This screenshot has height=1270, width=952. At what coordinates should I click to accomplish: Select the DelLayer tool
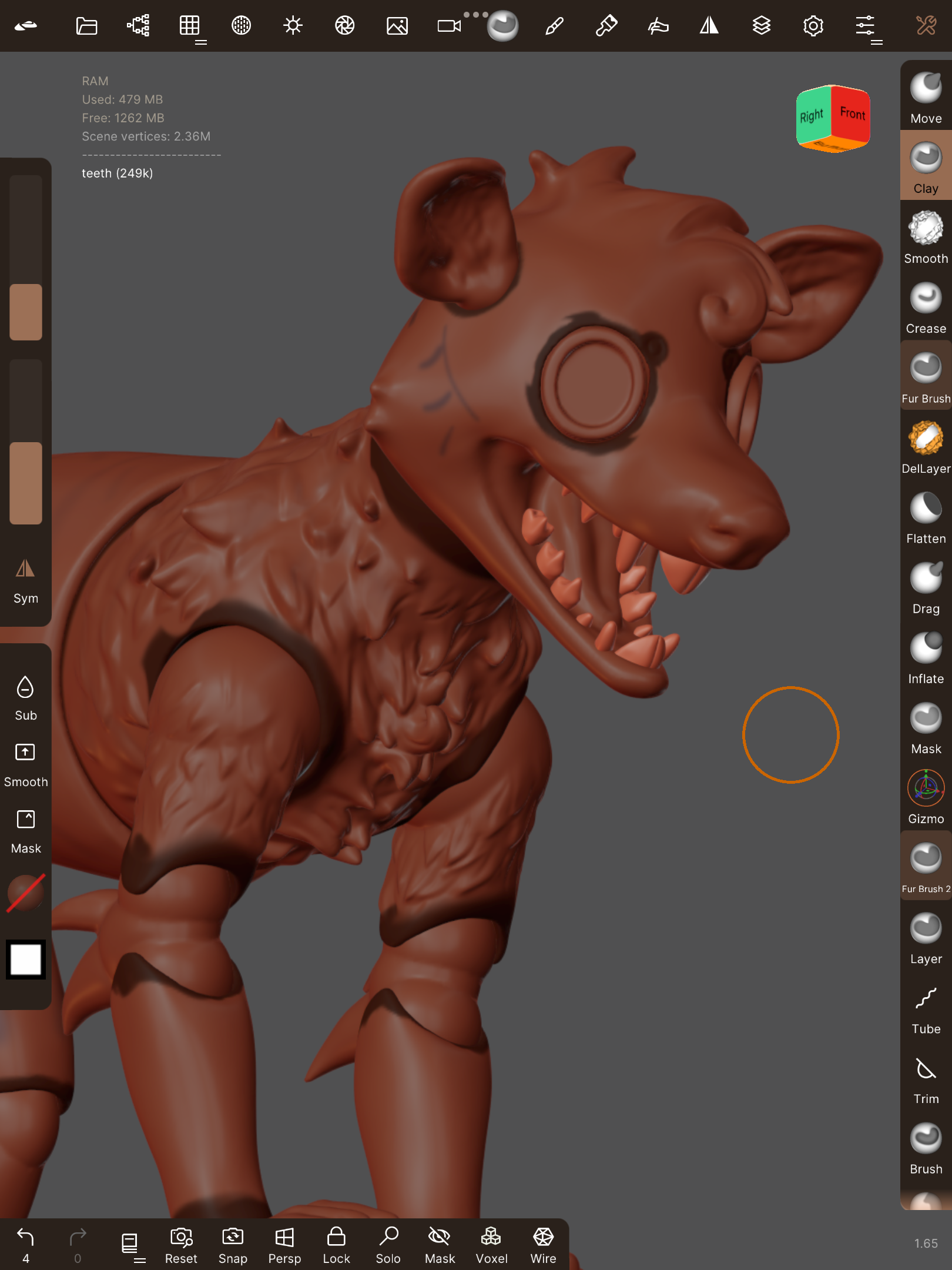tap(926, 447)
